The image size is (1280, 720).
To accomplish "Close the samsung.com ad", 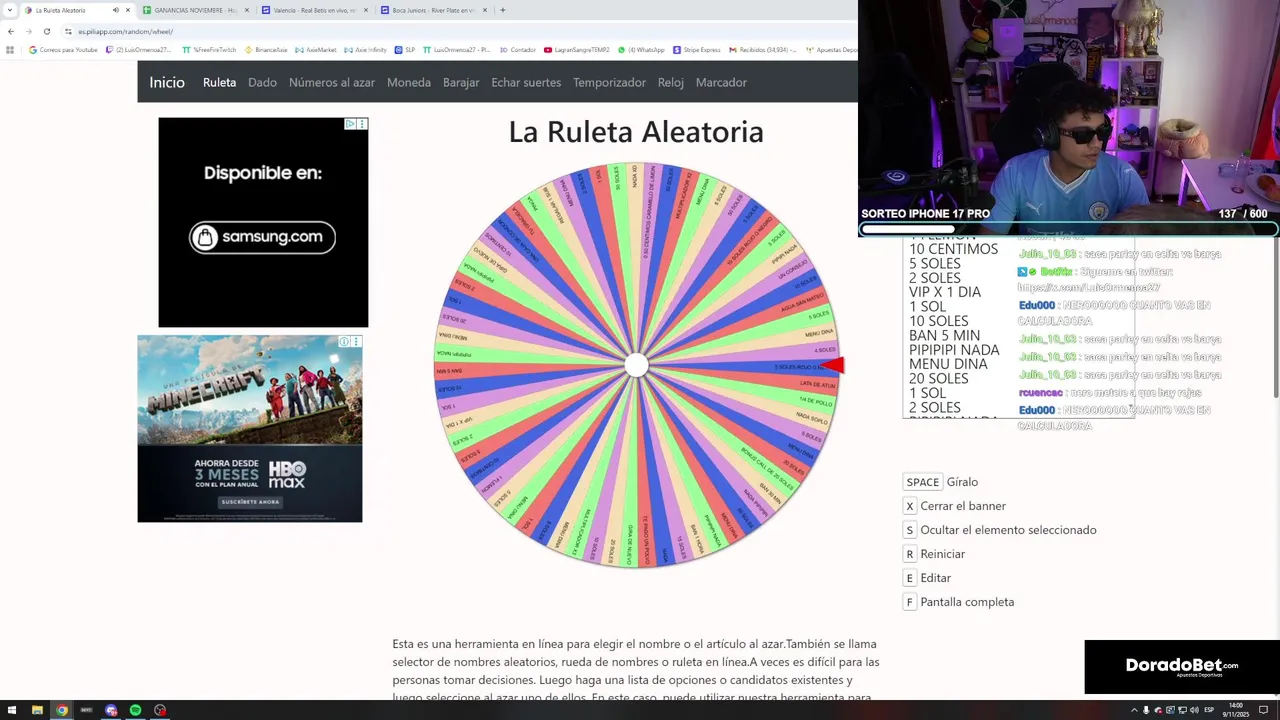I will point(362,124).
